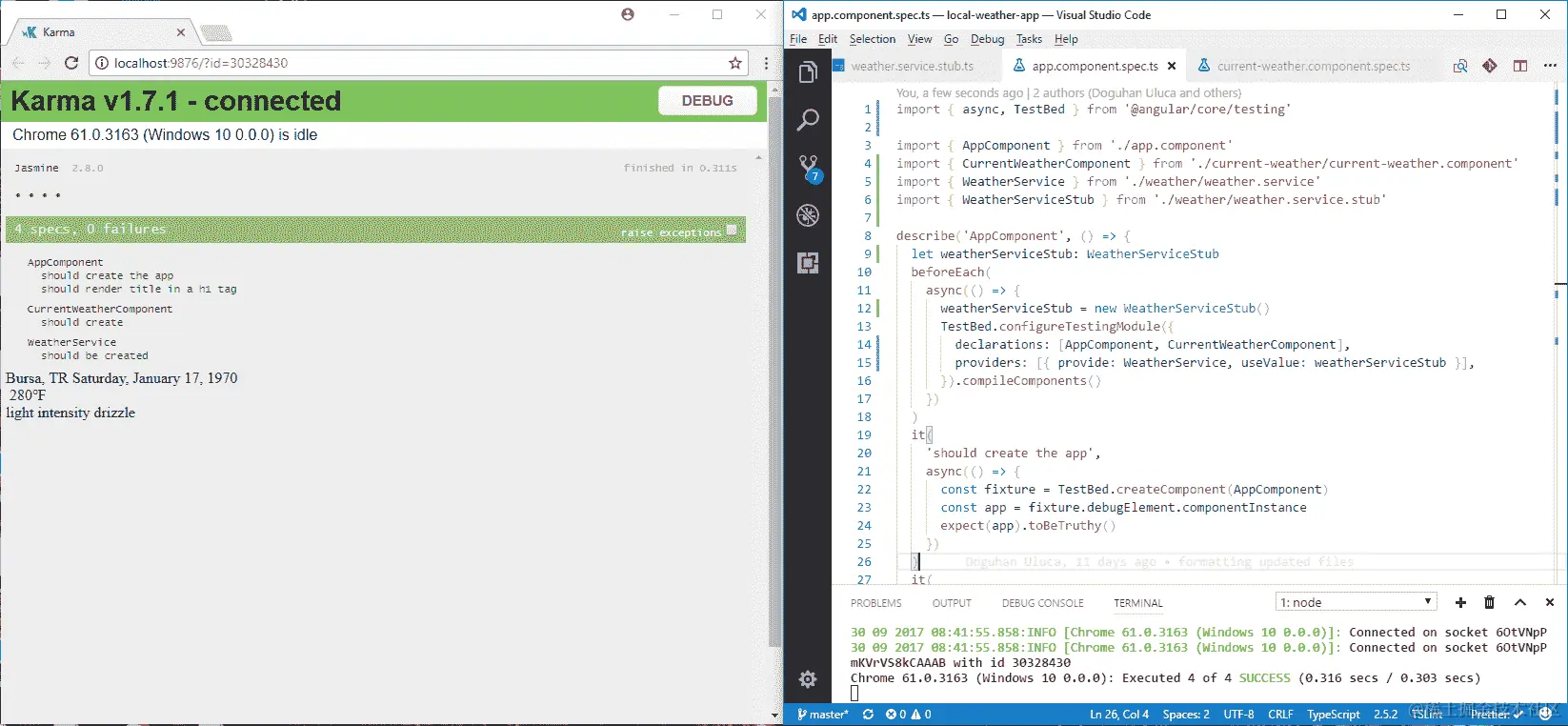Open the Debug view in VS Code
The image size is (1568, 726).
pyautogui.click(x=808, y=215)
